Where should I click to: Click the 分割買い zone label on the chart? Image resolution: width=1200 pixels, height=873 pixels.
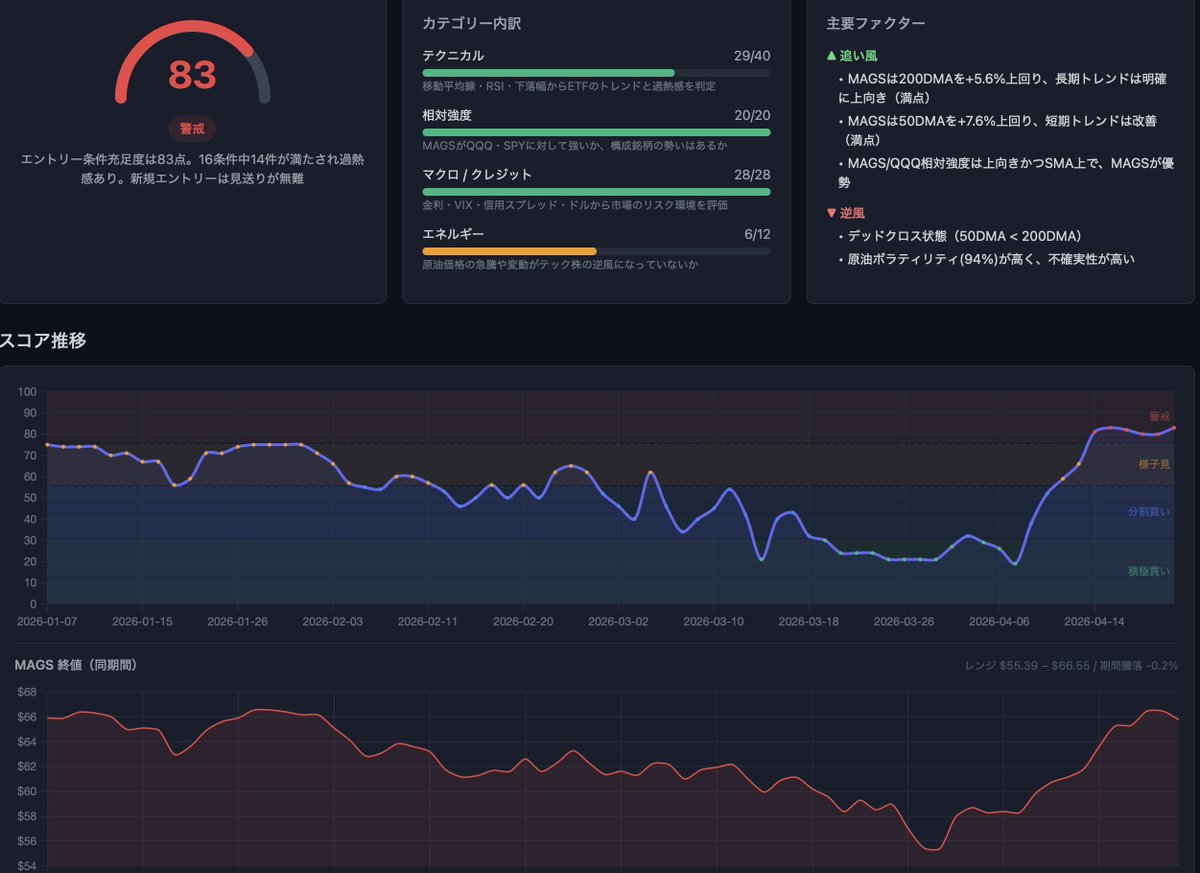tap(1149, 511)
